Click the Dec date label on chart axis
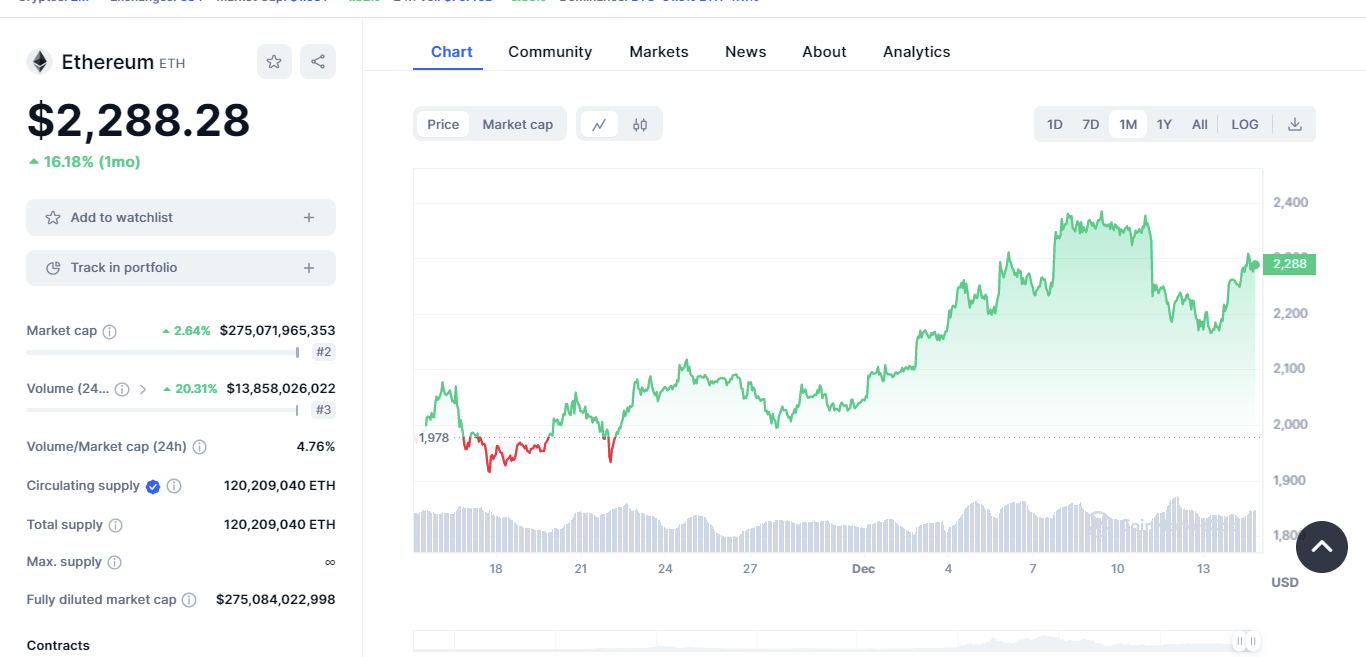1366x657 pixels. [863, 569]
